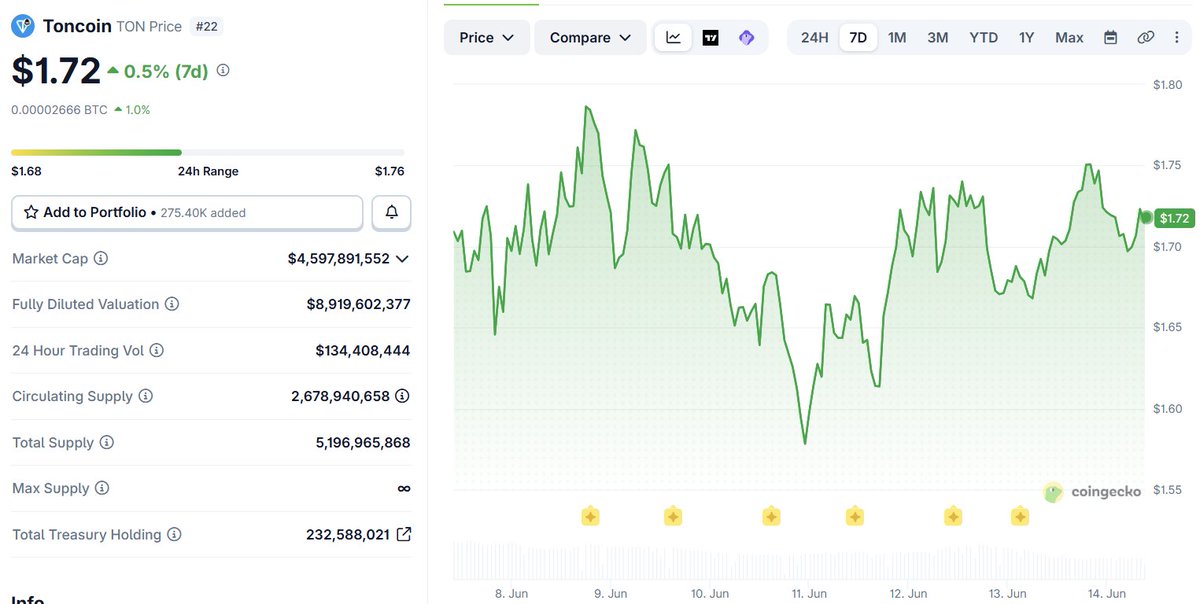
Task: Click the $134,408,444 trading volume value
Action: (x=363, y=350)
